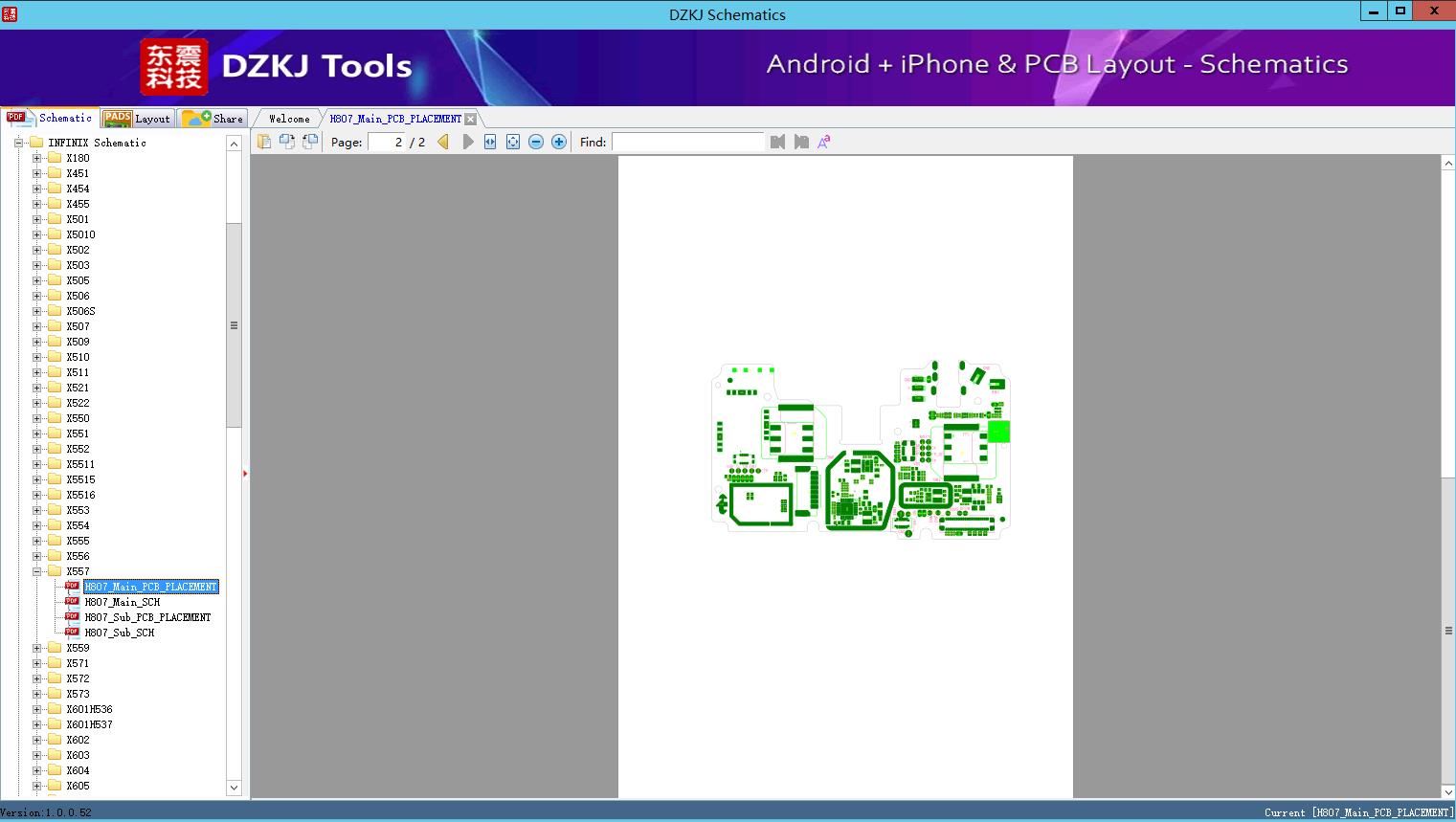Open H807_Sub_PCB_PLACEMENT file

click(x=147, y=617)
